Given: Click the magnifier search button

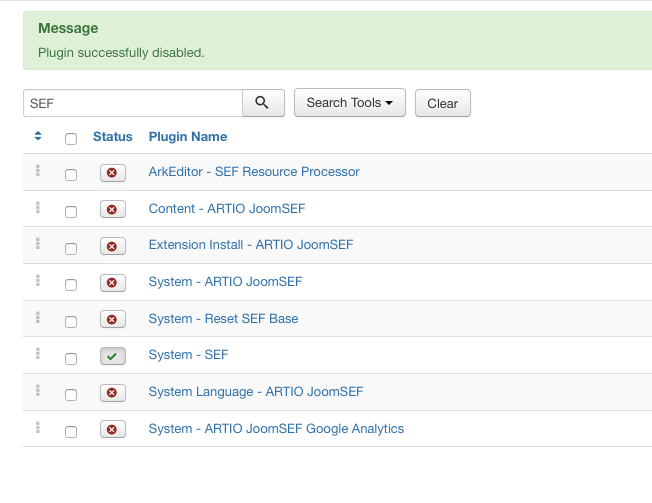Looking at the screenshot, I should pos(263,103).
